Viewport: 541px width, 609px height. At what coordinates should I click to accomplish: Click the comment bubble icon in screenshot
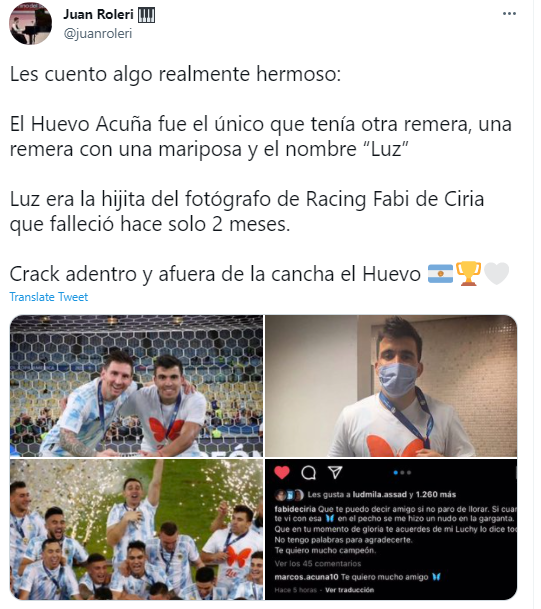tap(309, 473)
